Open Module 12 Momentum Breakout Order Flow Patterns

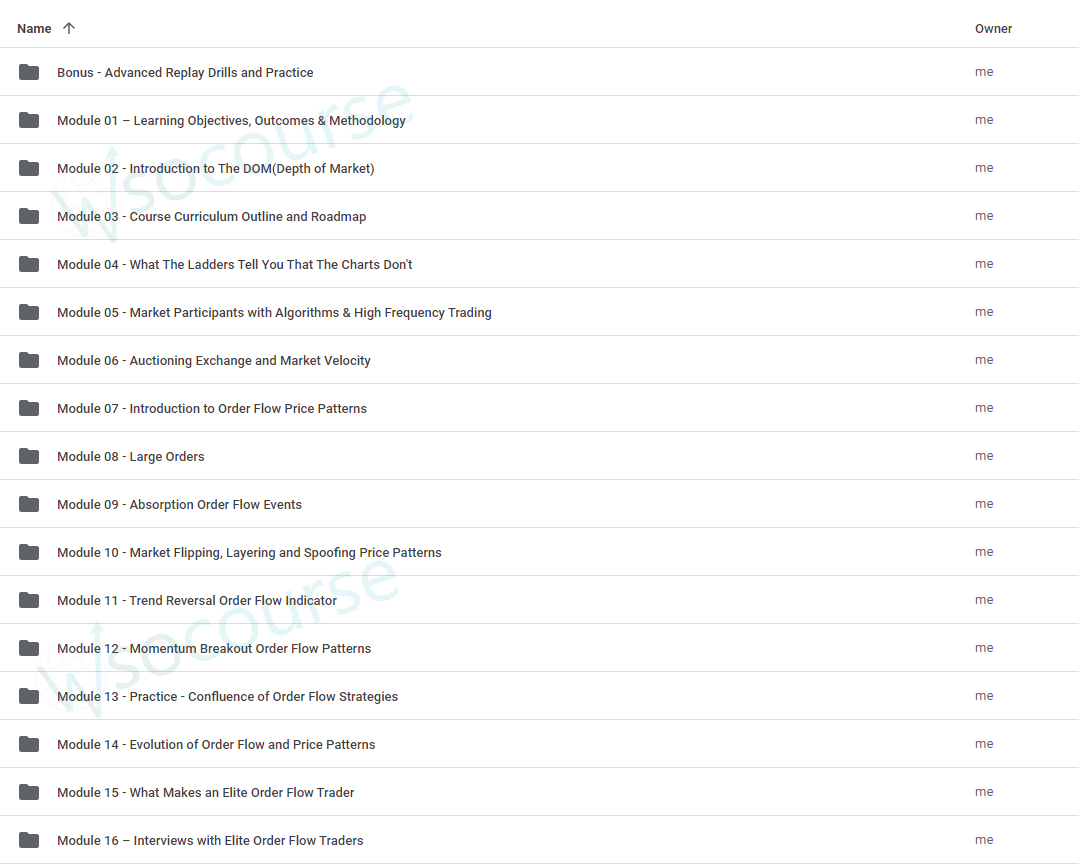213,649
